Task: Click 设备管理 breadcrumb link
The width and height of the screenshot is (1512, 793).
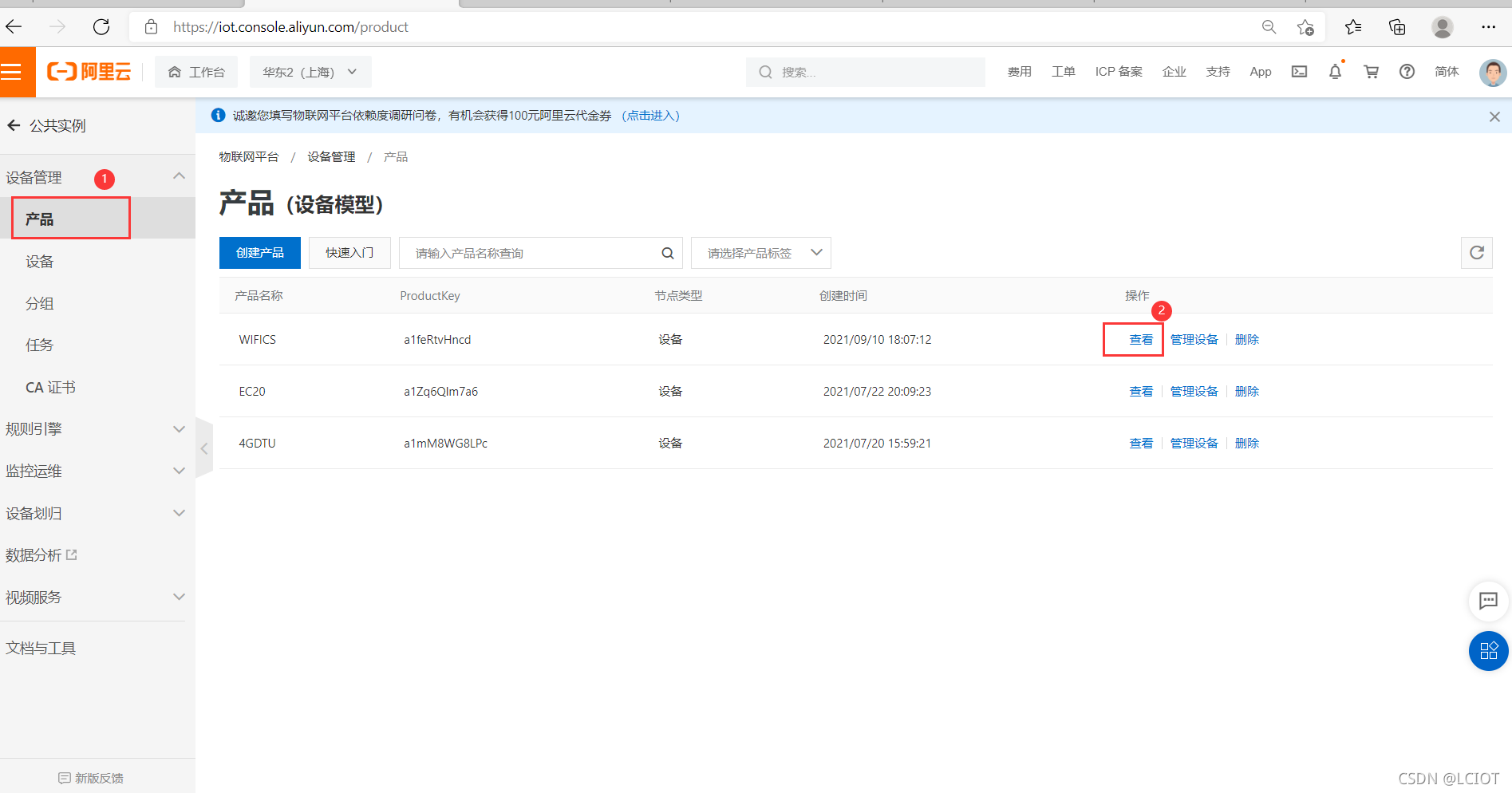Action: click(x=331, y=157)
